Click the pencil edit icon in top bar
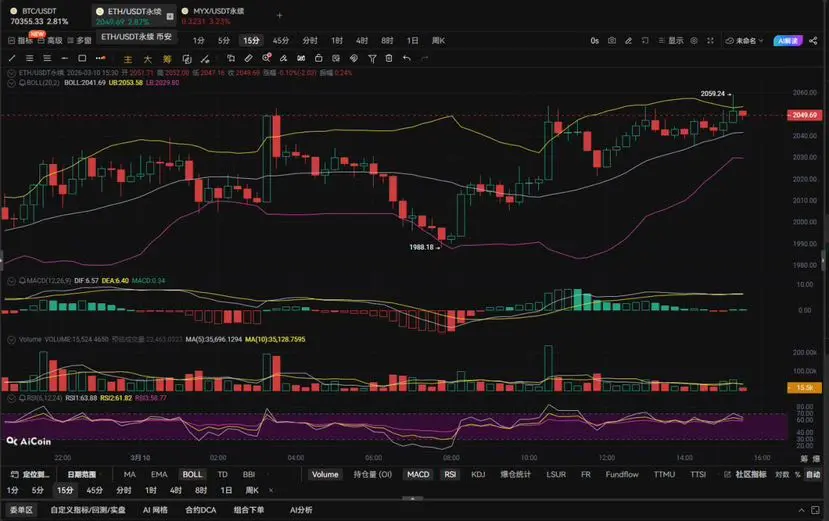This screenshot has height=521, width=829. tap(628, 41)
